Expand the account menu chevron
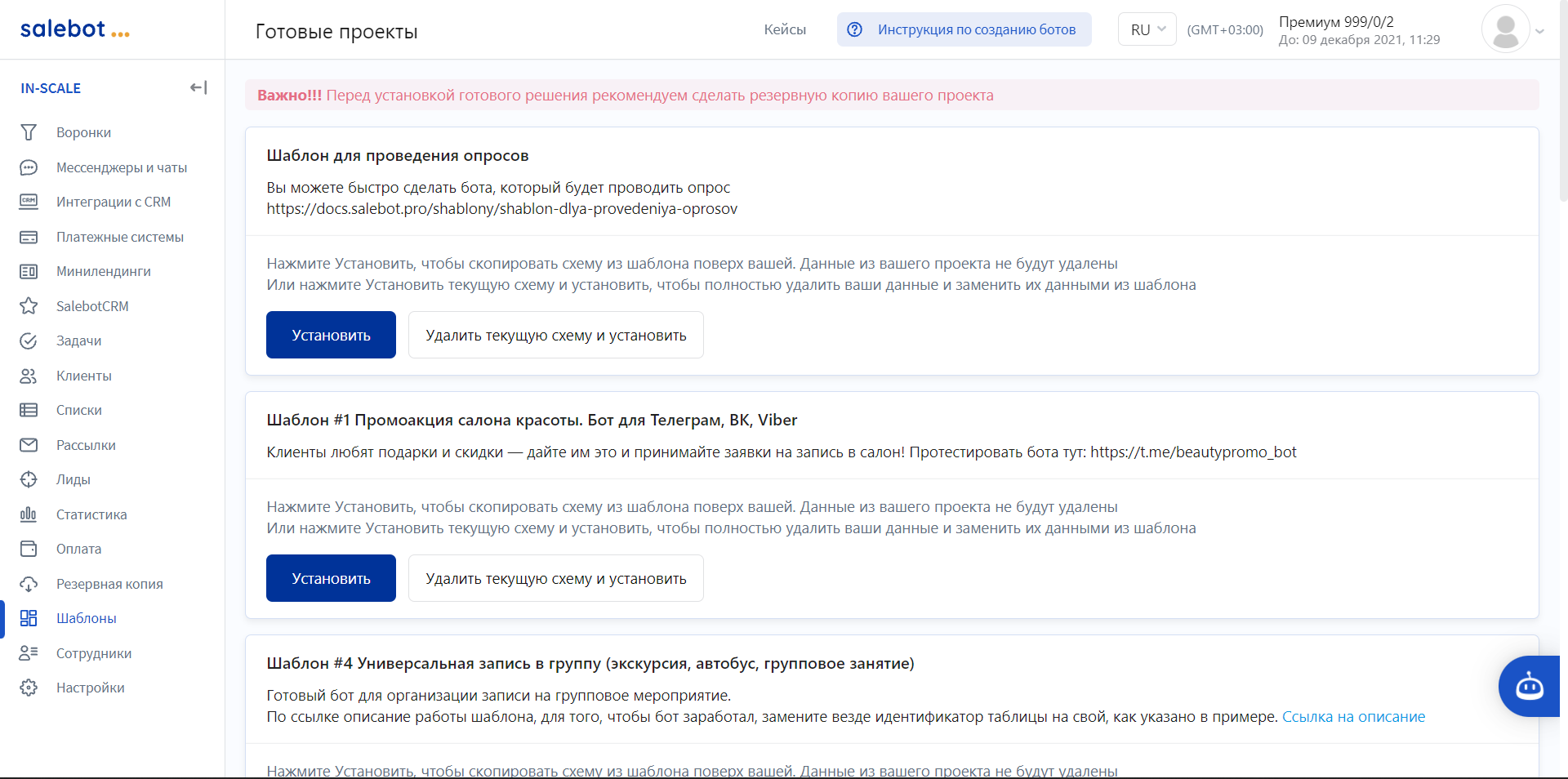The width and height of the screenshot is (1568, 779). (1539, 31)
